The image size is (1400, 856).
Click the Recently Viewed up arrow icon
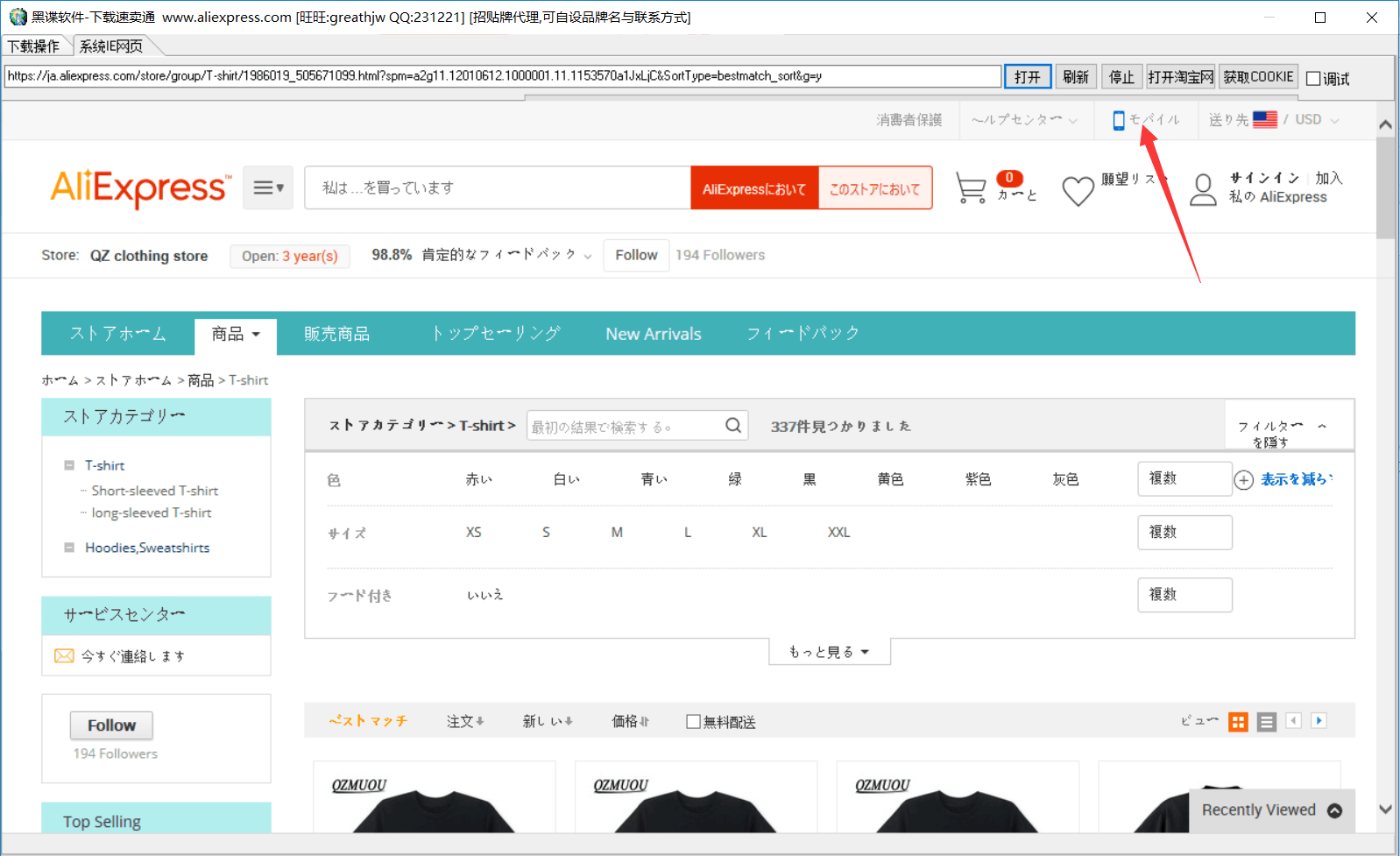click(1334, 810)
